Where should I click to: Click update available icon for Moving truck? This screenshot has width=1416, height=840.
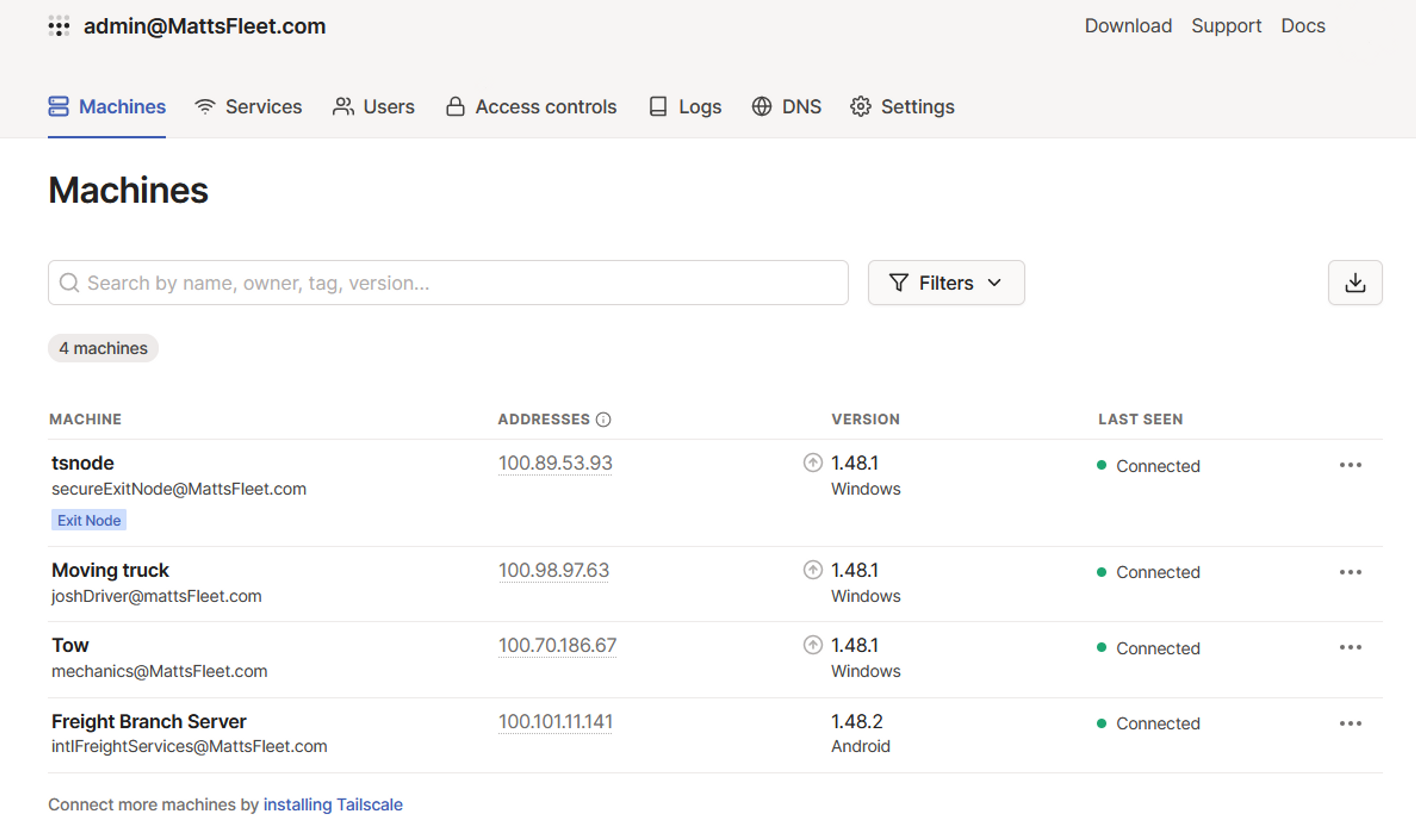(x=812, y=569)
